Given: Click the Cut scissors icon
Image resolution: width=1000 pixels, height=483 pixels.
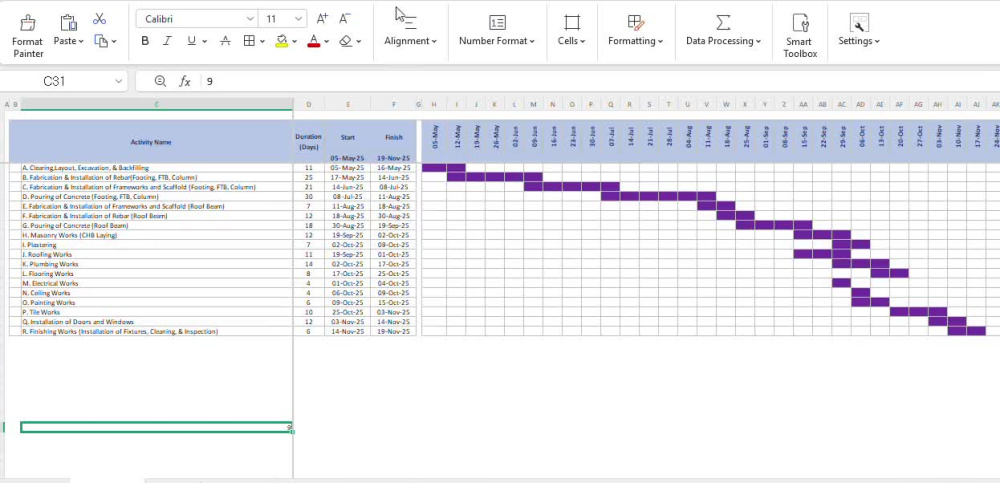Looking at the screenshot, I should tap(99, 19).
